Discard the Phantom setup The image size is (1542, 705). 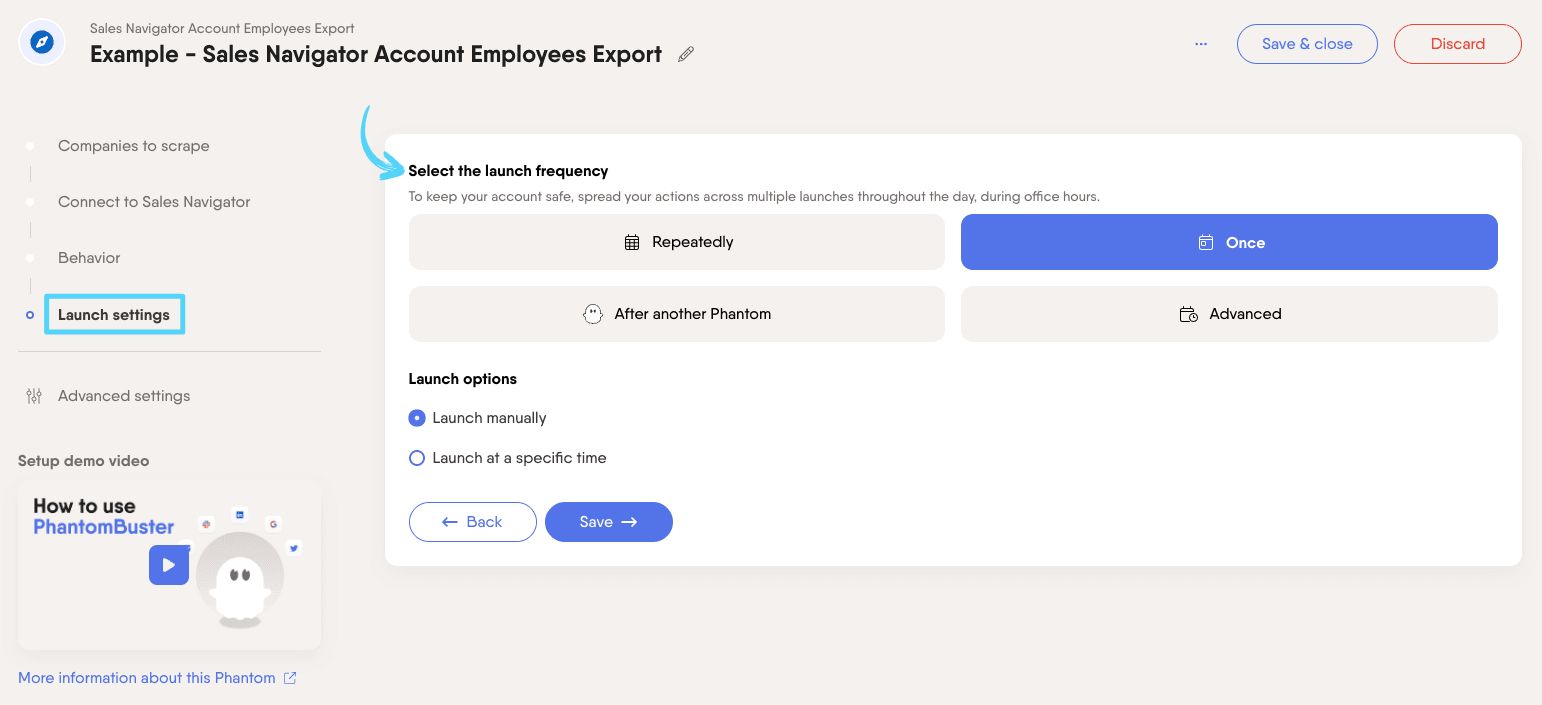click(x=1458, y=44)
